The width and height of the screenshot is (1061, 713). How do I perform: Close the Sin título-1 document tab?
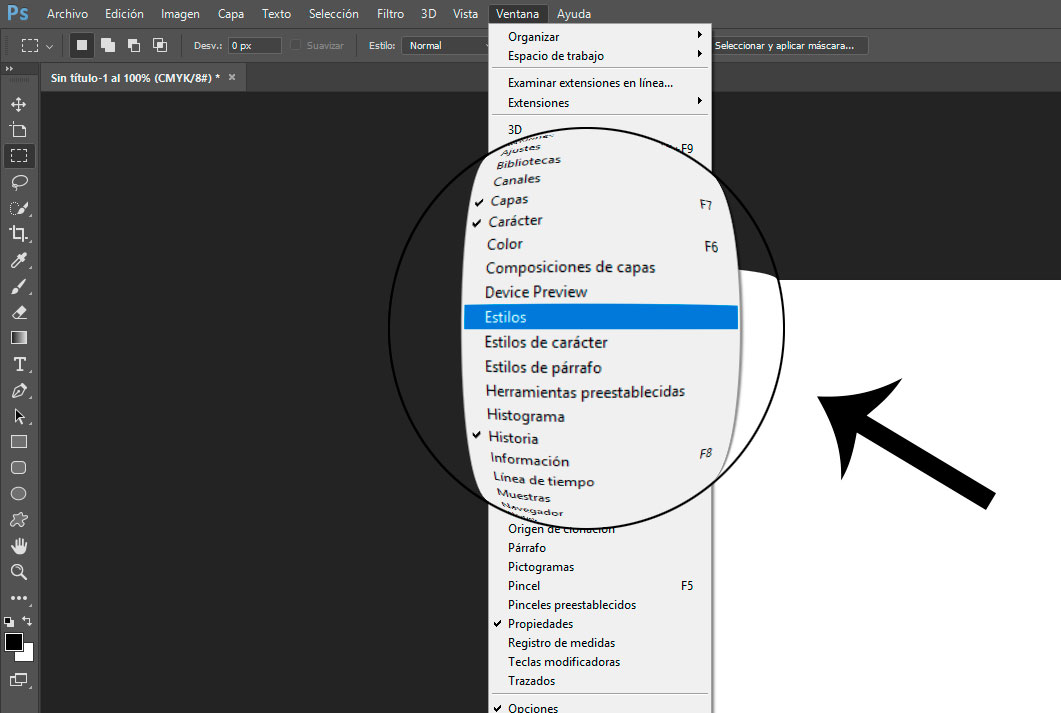pyautogui.click(x=232, y=77)
